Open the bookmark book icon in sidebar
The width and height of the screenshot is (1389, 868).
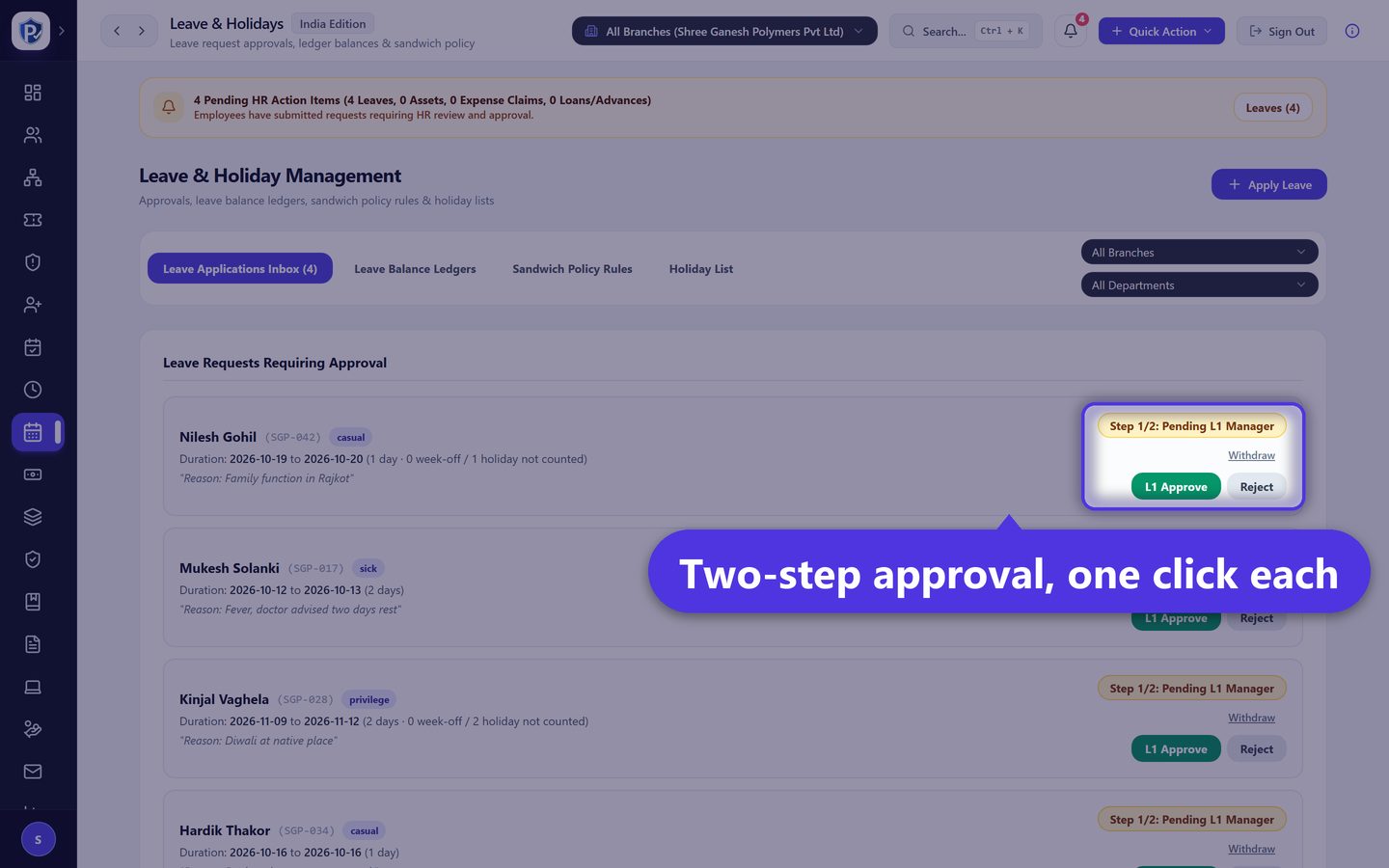point(33,602)
